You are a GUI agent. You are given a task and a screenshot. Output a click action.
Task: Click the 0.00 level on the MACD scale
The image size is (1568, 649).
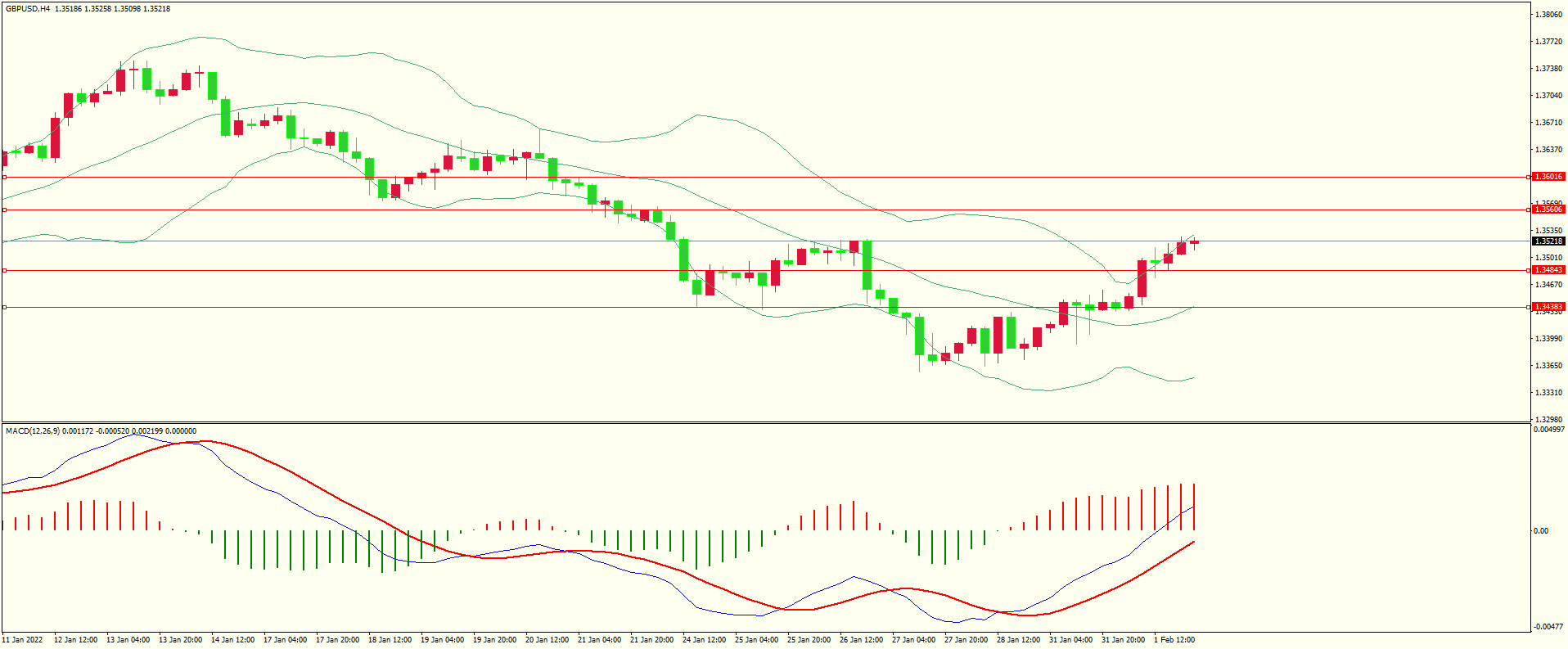(1541, 531)
